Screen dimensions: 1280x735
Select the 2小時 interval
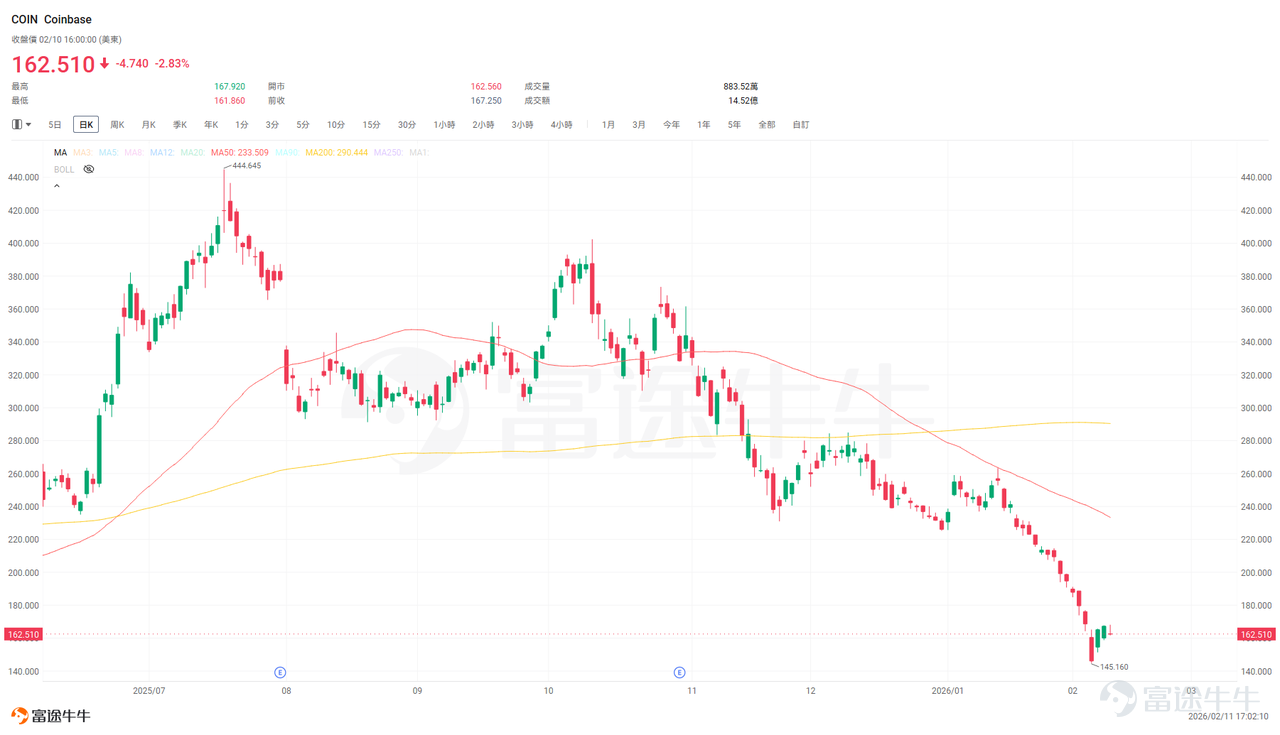pyautogui.click(x=483, y=125)
